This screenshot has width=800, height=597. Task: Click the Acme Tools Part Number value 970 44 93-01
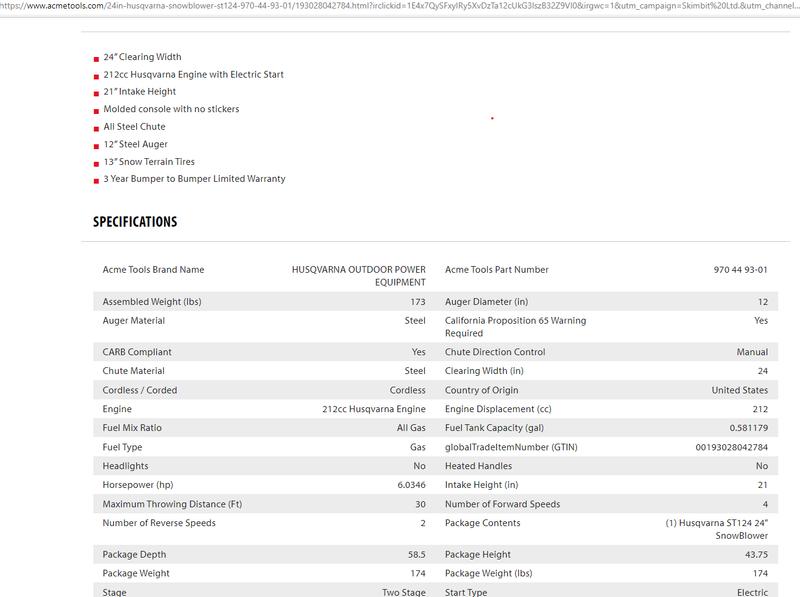740,270
